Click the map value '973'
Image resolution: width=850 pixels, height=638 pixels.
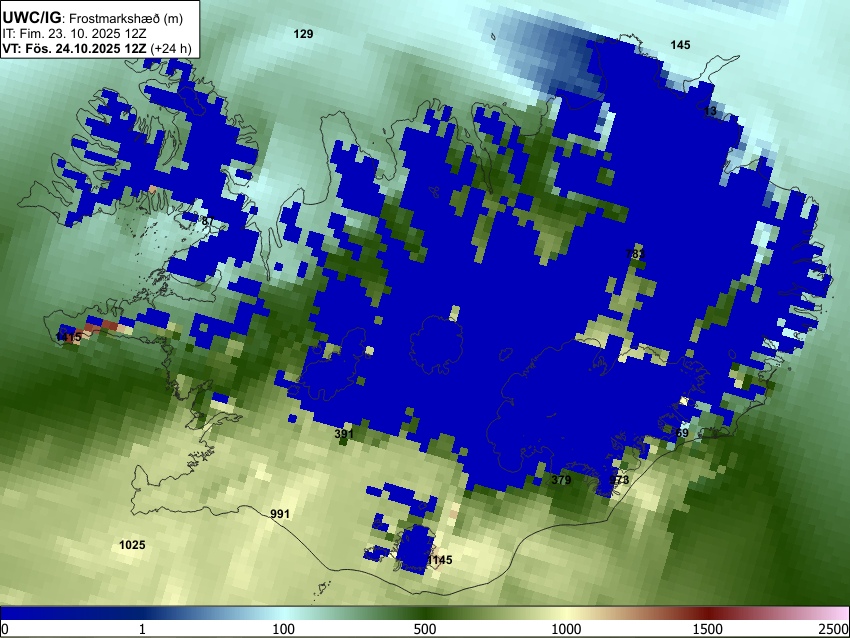tap(619, 480)
